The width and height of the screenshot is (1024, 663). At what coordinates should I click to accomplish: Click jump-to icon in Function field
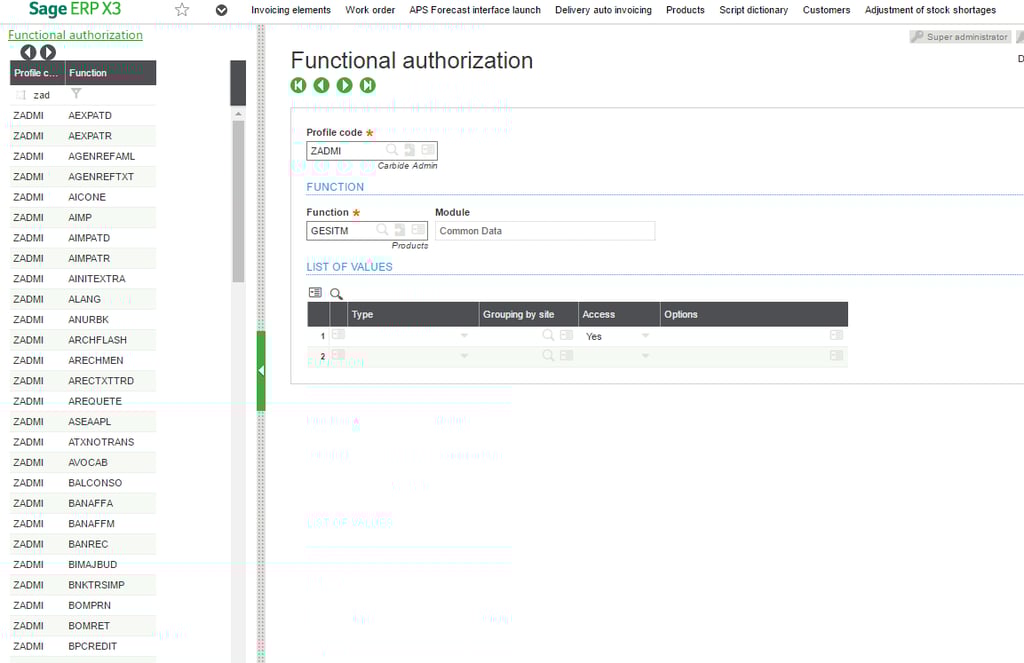tap(400, 230)
